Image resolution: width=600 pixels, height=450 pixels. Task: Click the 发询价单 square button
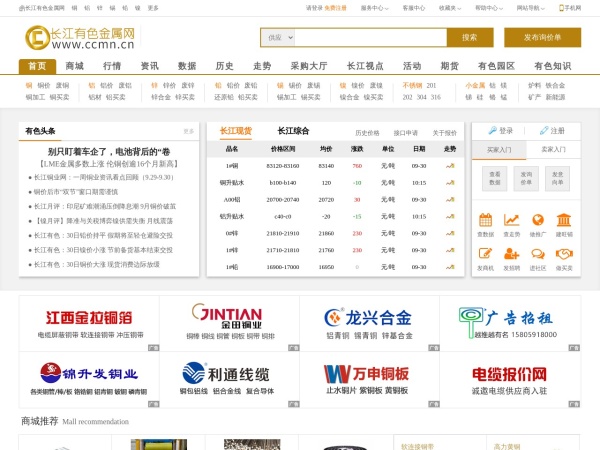tap(526, 178)
